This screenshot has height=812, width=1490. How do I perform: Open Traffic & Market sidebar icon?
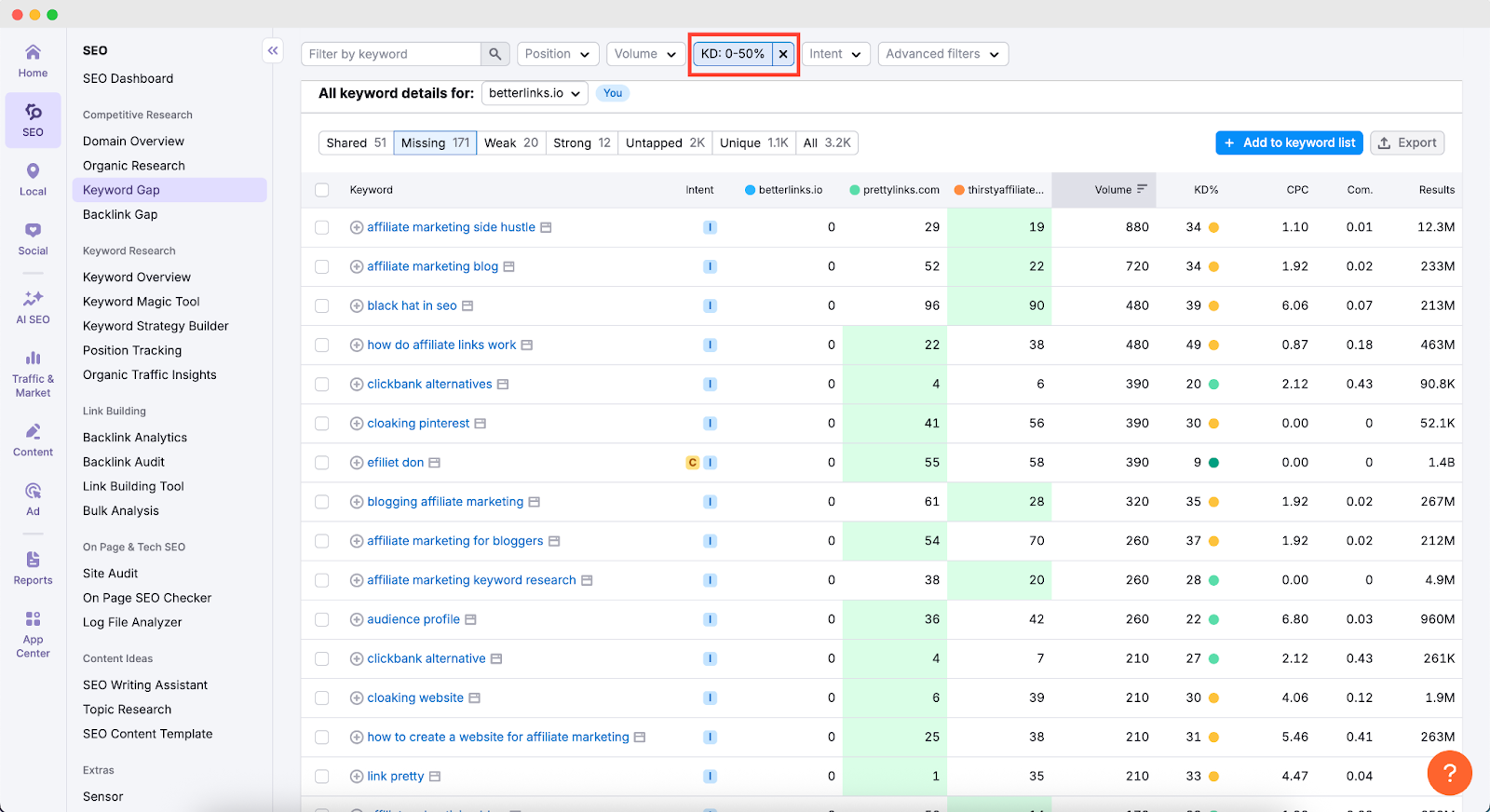(x=33, y=372)
